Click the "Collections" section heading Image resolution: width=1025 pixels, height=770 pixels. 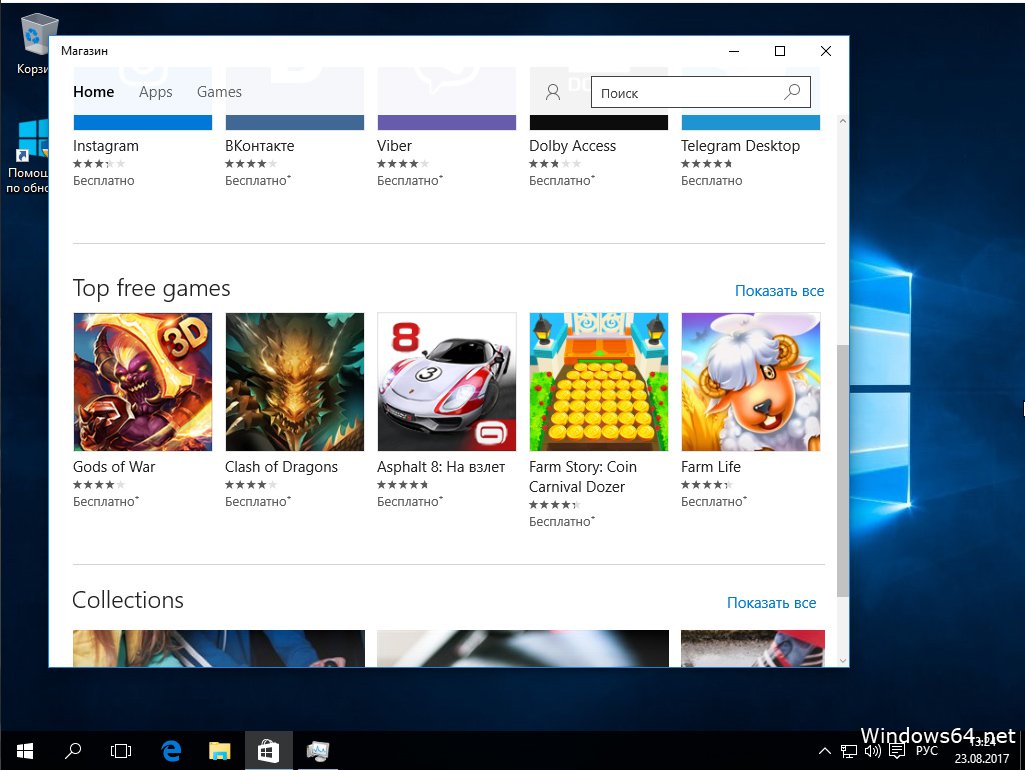tap(128, 600)
